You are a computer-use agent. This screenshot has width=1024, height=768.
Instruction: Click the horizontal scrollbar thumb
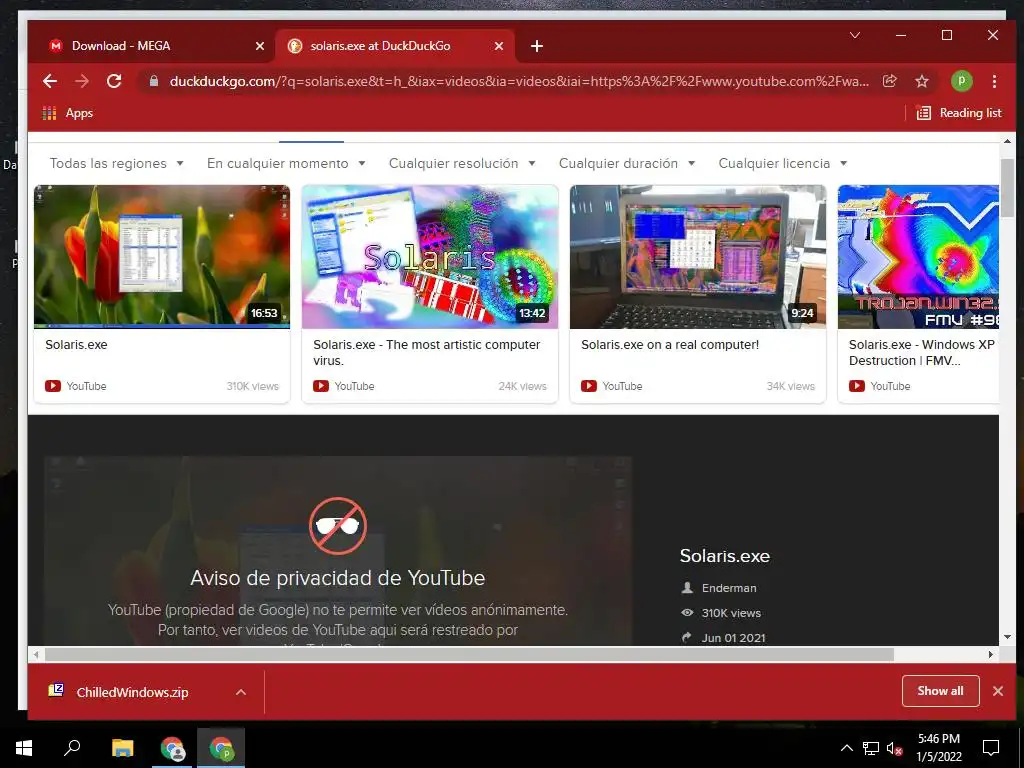pos(469,654)
